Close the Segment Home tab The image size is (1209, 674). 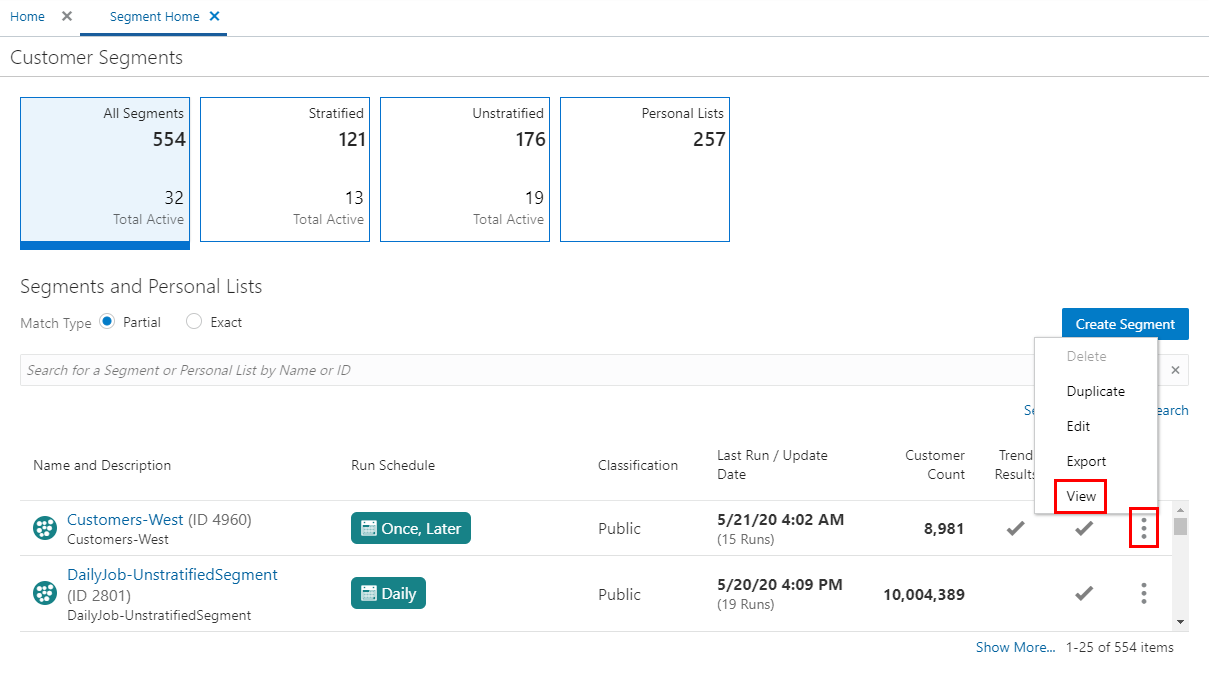point(215,16)
